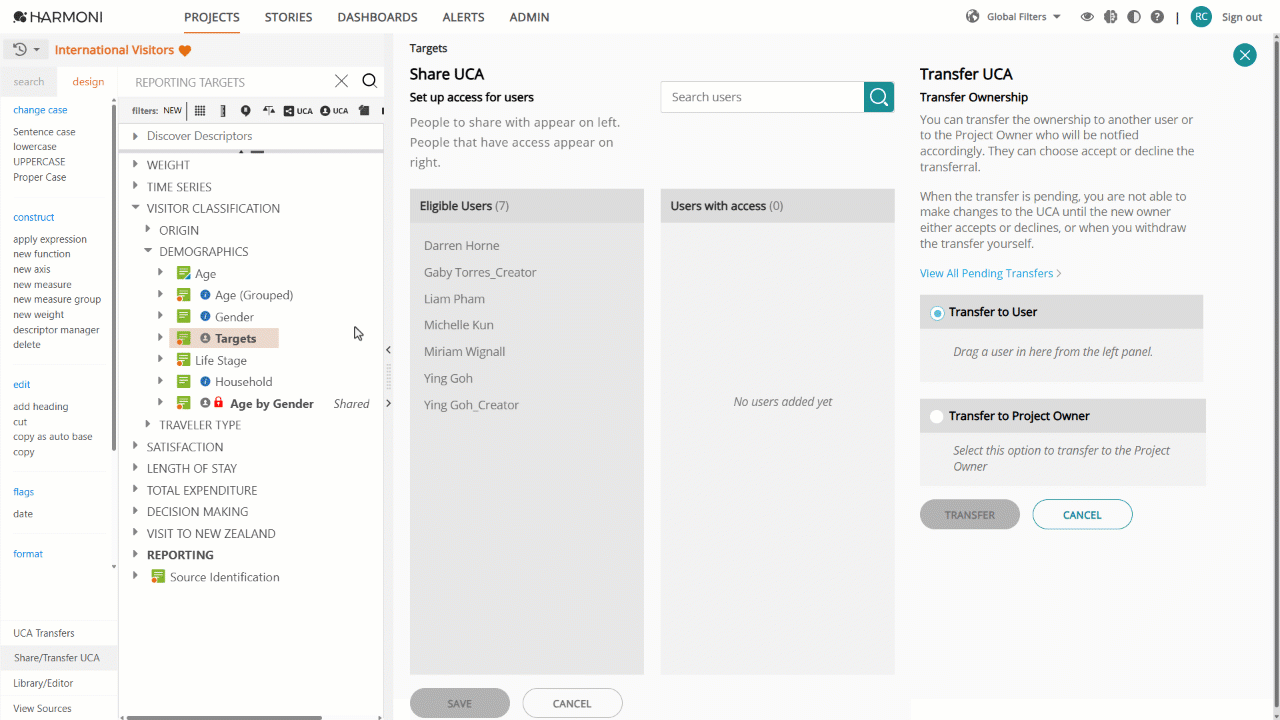Click the Source Identification descriptor icon
This screenshot has height=720, width=1280.
(x=158, y=577)
